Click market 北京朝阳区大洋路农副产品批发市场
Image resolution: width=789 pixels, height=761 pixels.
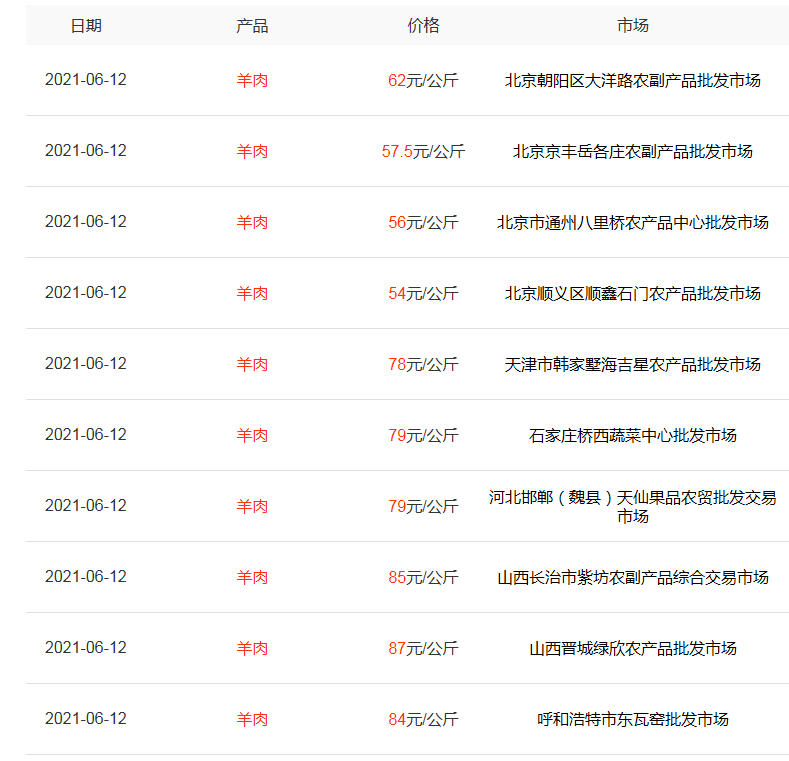click(x=633, y=80)
